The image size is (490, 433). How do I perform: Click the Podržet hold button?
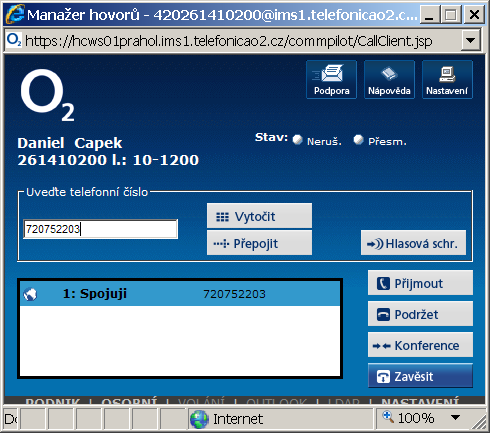(420, 314)
